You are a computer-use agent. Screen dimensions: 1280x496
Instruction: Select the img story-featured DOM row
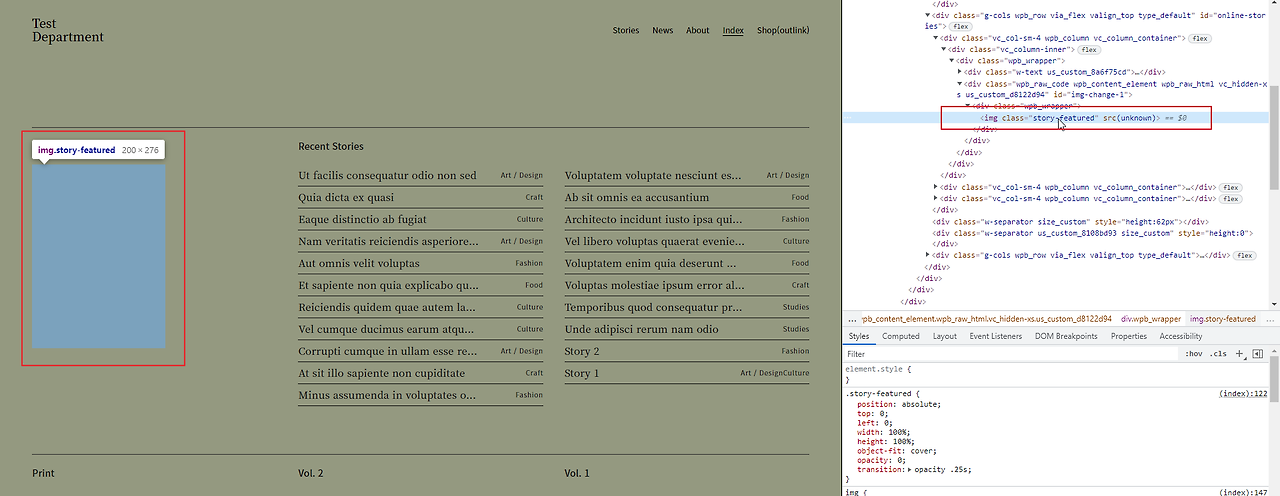[x=1056, y=118]
